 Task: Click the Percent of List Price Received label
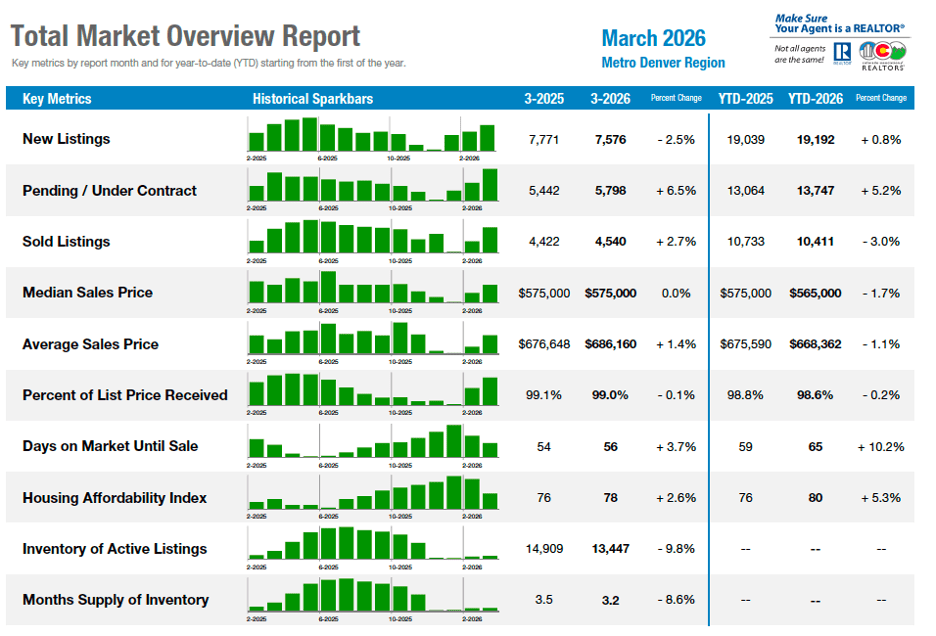click(125, 395)
